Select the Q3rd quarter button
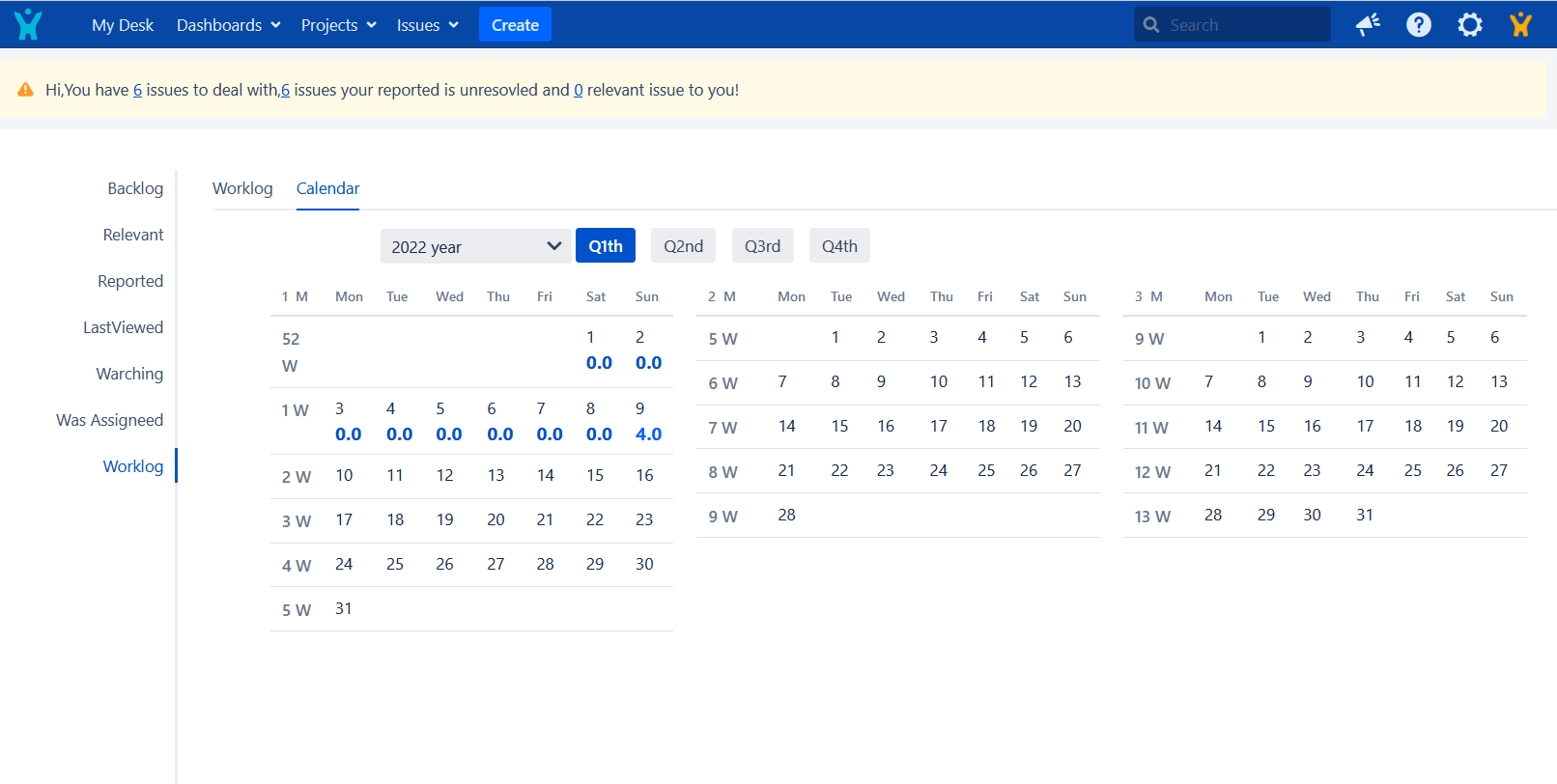 pos(763,246)
